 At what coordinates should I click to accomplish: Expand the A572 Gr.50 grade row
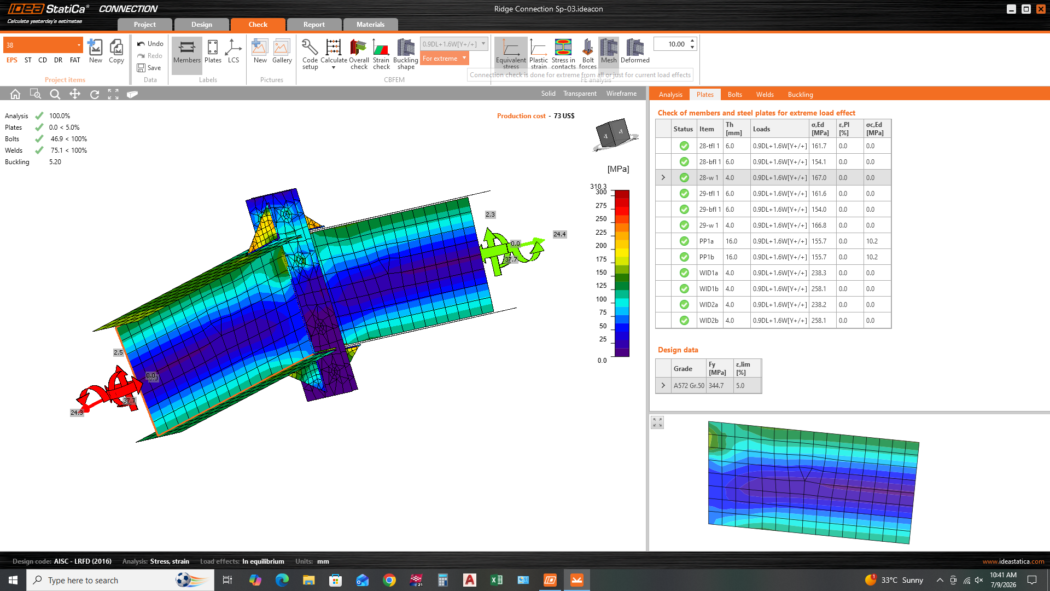tap(664, 386)
